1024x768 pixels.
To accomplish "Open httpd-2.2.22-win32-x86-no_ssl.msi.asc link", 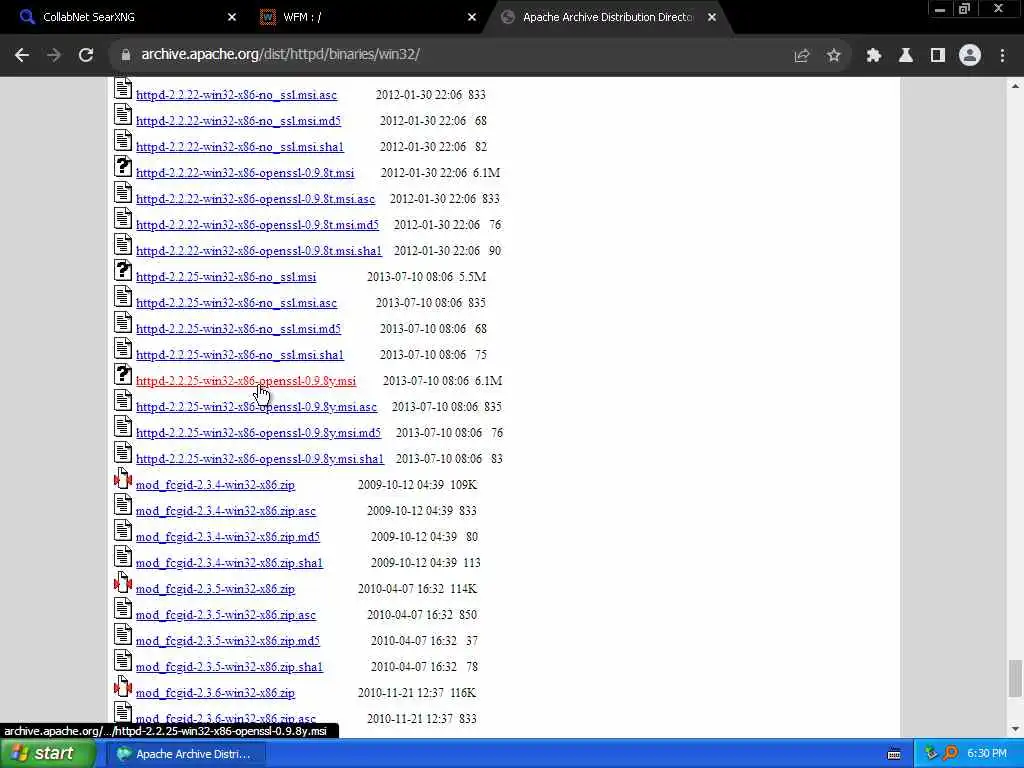I will (x=236, y=95).
